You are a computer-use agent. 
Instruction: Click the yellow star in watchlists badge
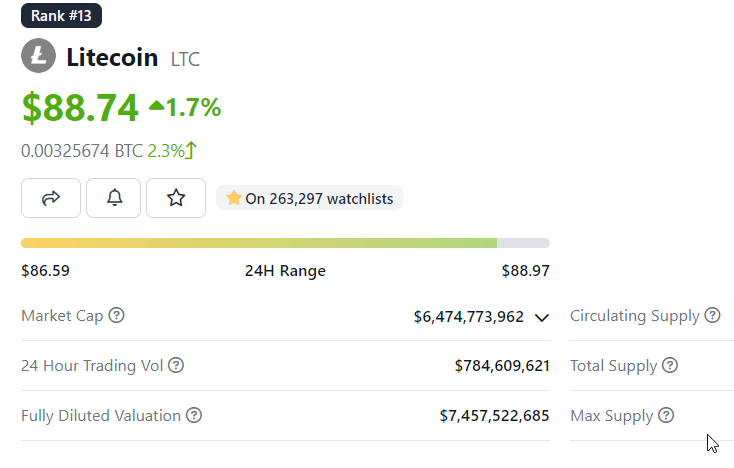pos(234,198)
